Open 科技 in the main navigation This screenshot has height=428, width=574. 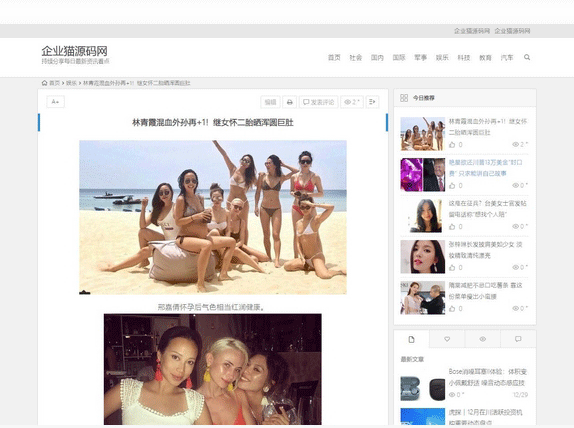[x=463, y=57]
